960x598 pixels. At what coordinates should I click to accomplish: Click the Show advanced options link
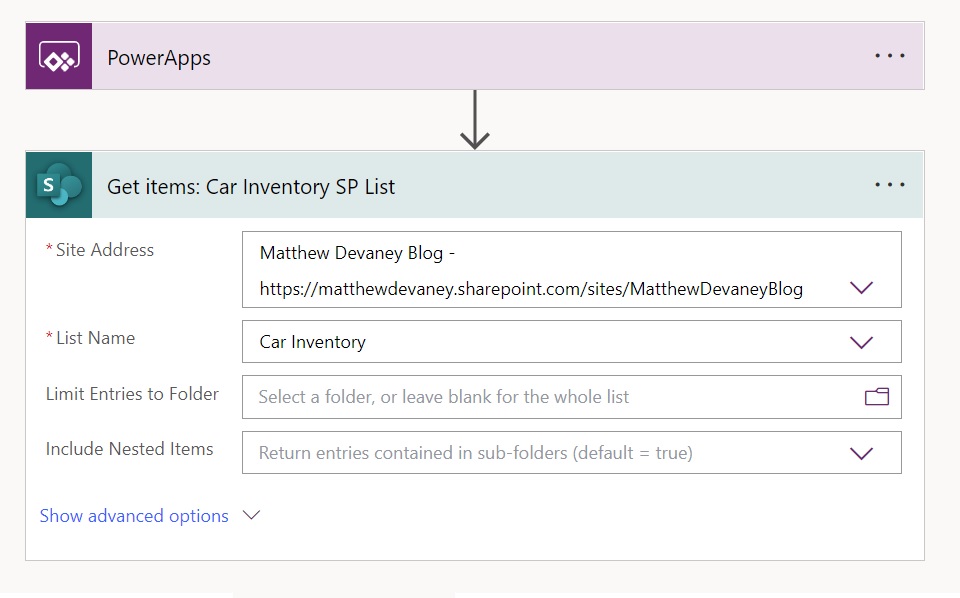point(134,516)
